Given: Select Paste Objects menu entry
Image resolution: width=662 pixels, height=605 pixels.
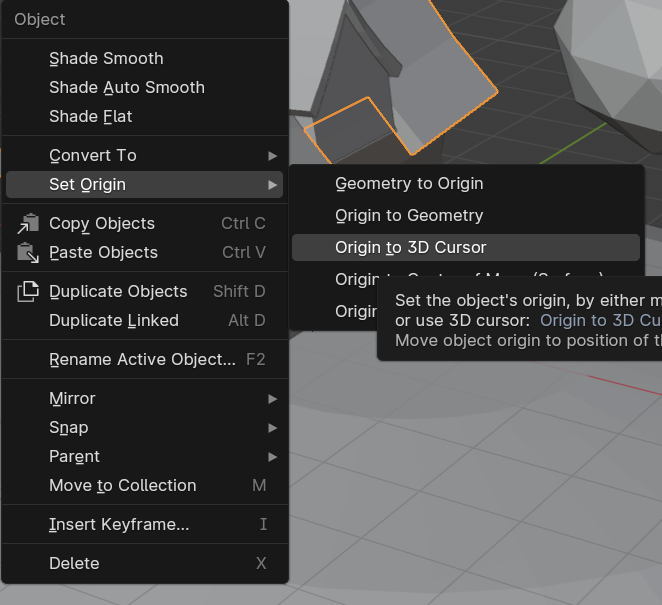Looking at the screenshot, I should [144, 252].
